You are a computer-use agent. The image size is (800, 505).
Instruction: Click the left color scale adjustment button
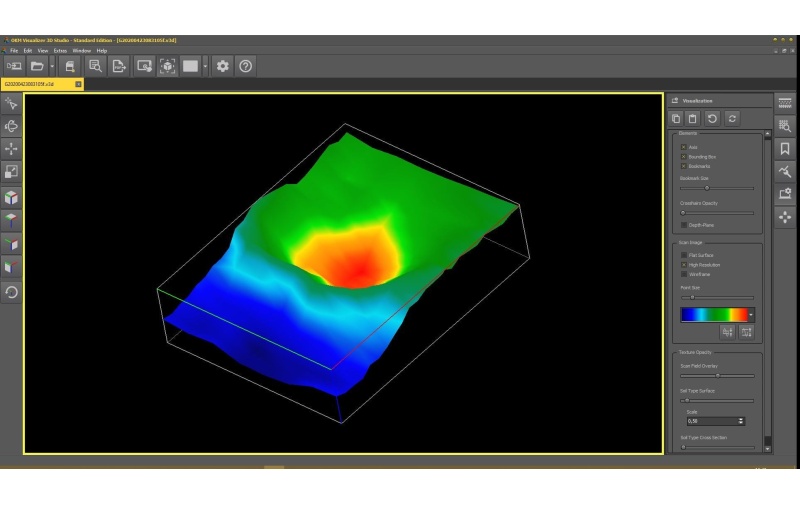728,333
